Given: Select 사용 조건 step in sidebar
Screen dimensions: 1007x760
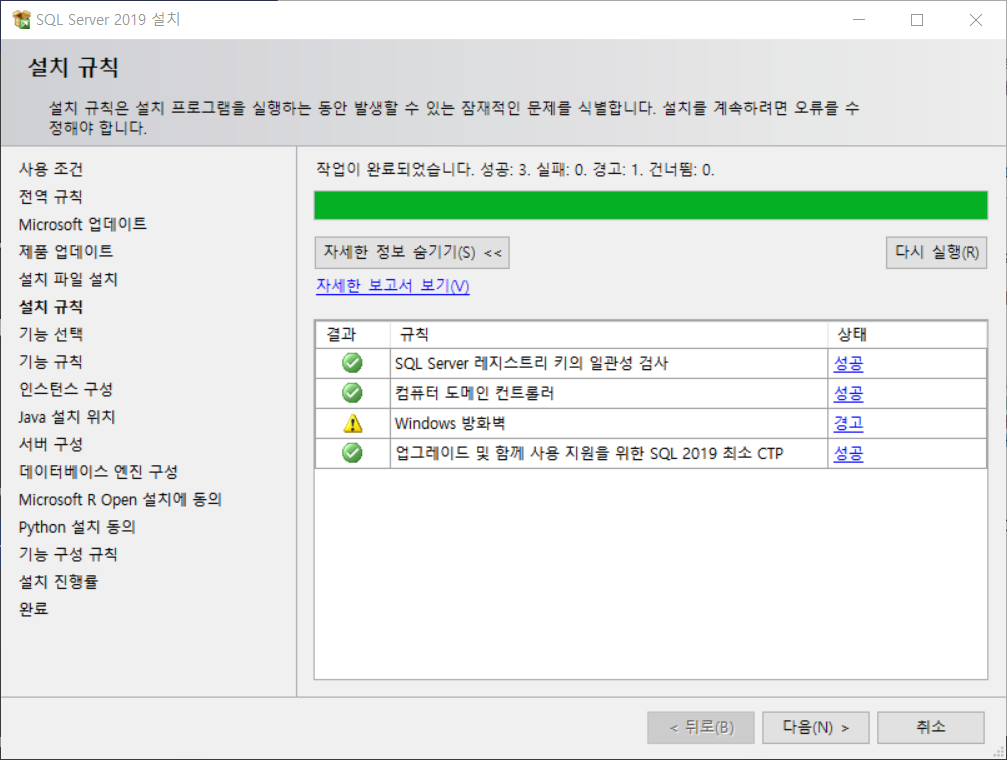Looking at the screenshot, I should [51, 169].
